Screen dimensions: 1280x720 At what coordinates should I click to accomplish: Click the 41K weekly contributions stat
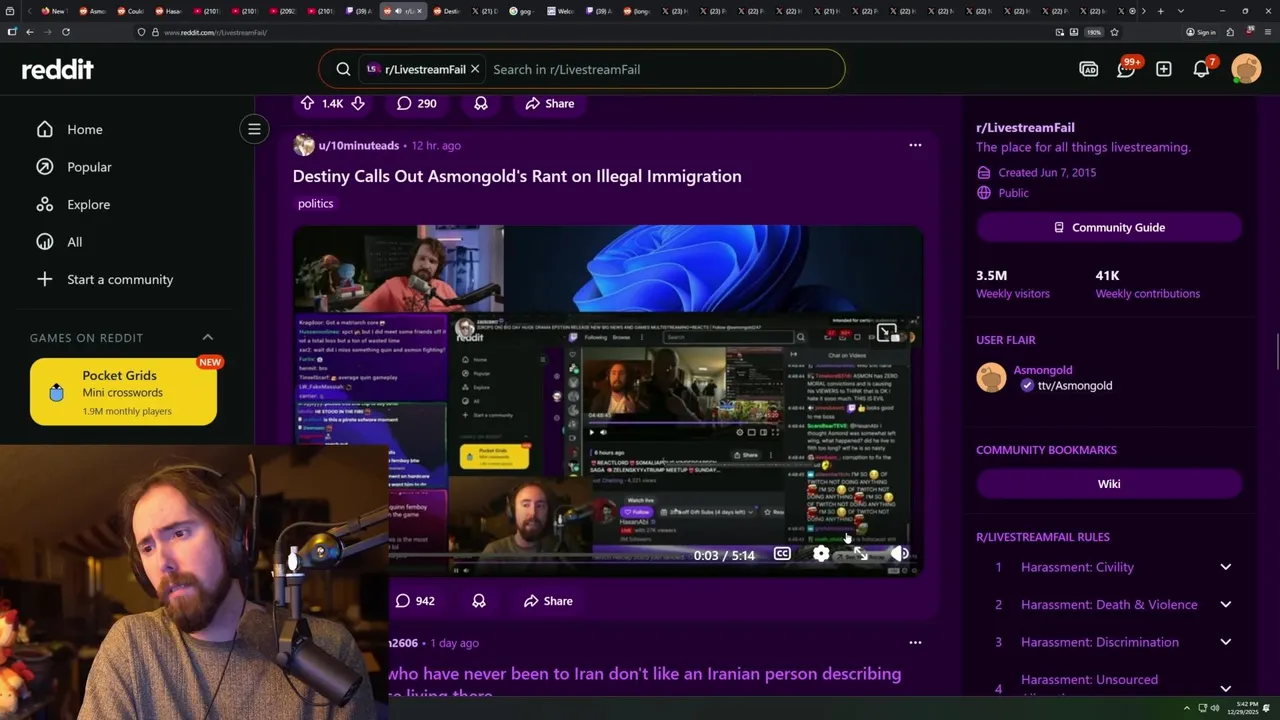click(1147, 284)
